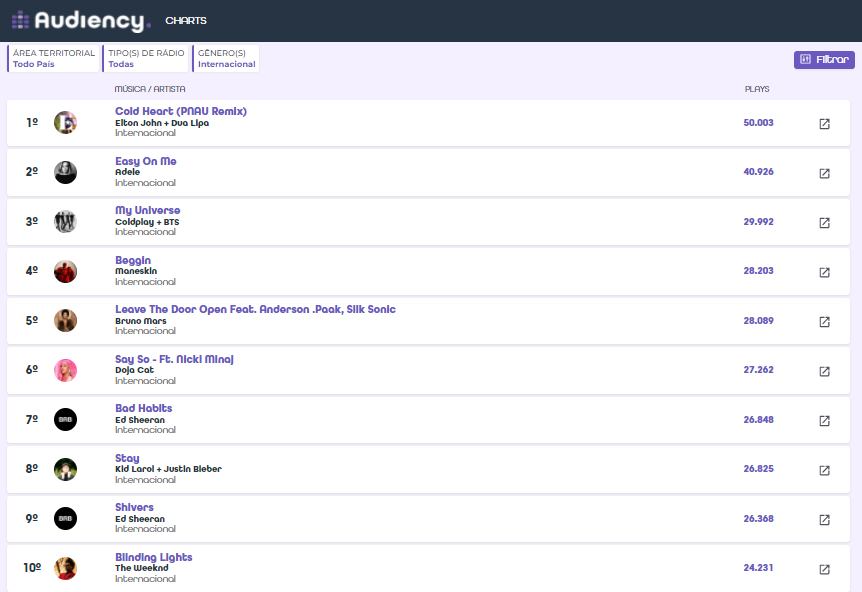The image size is (862, 592).
Task: Open external link for Cold Heart (PNAU Remix)
Action: click(824, 124)
